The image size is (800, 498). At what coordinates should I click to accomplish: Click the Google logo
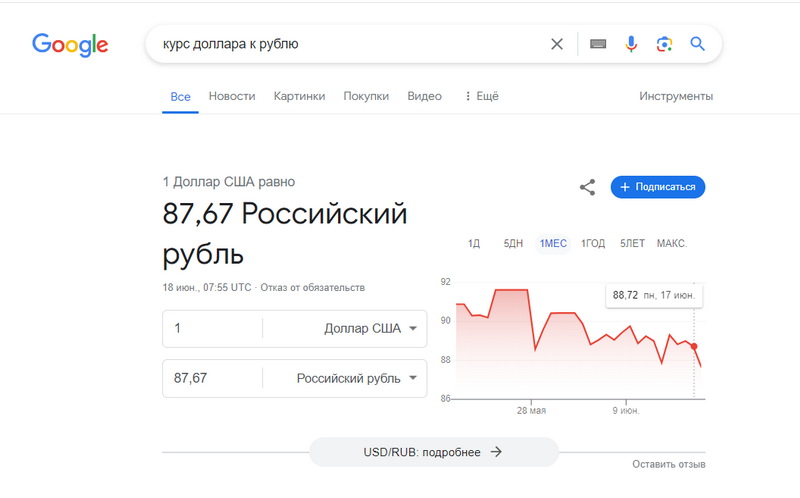(x=70, y=44)
